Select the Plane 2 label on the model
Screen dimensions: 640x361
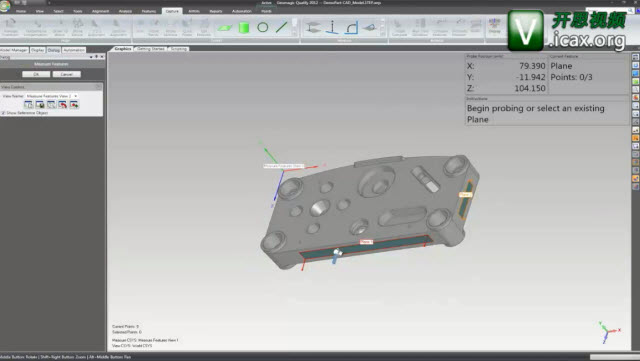pos(465,195)
